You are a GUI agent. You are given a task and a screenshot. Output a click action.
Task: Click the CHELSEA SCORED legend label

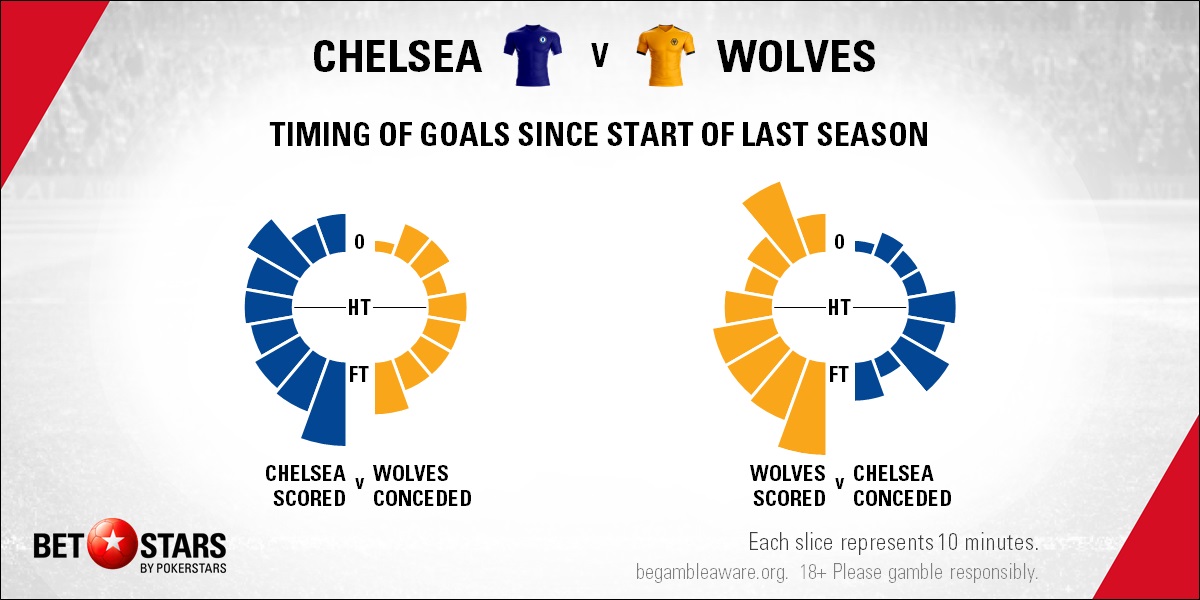pyautogui.click(x=305, y=485)
